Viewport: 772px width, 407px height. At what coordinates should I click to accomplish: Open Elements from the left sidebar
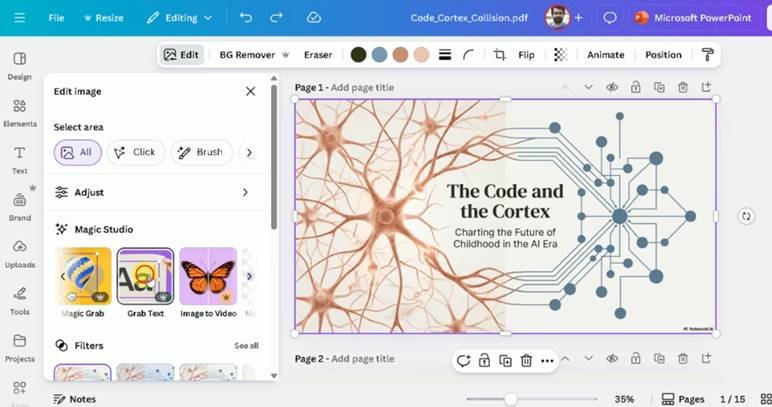click(x=19, y=112)
